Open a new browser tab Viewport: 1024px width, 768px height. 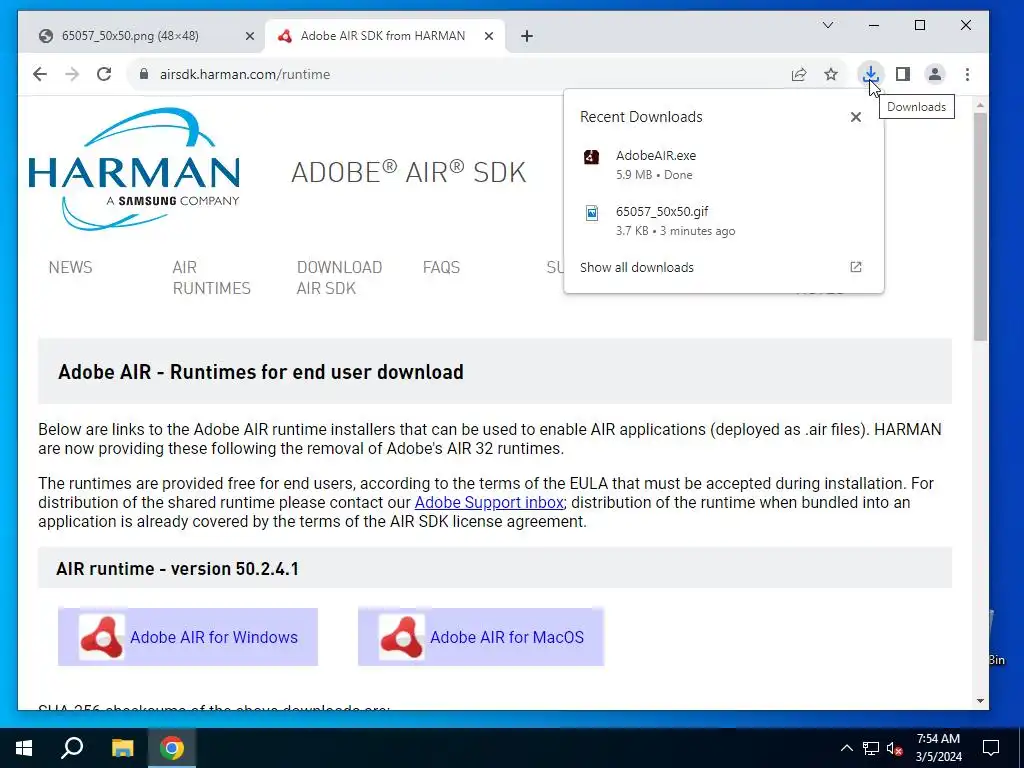pos(527,37)
